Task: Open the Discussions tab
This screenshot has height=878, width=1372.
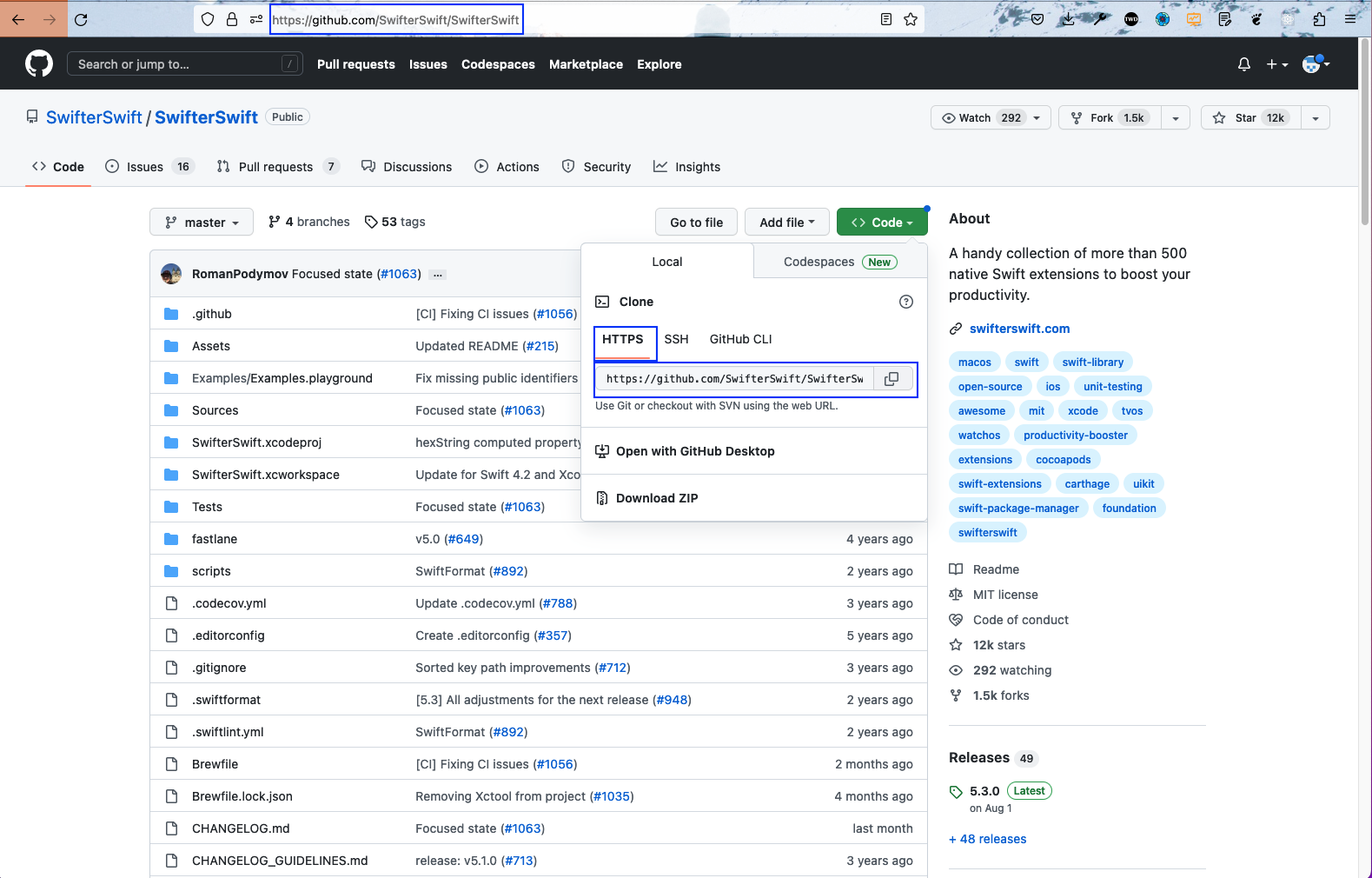Action: 407,167
